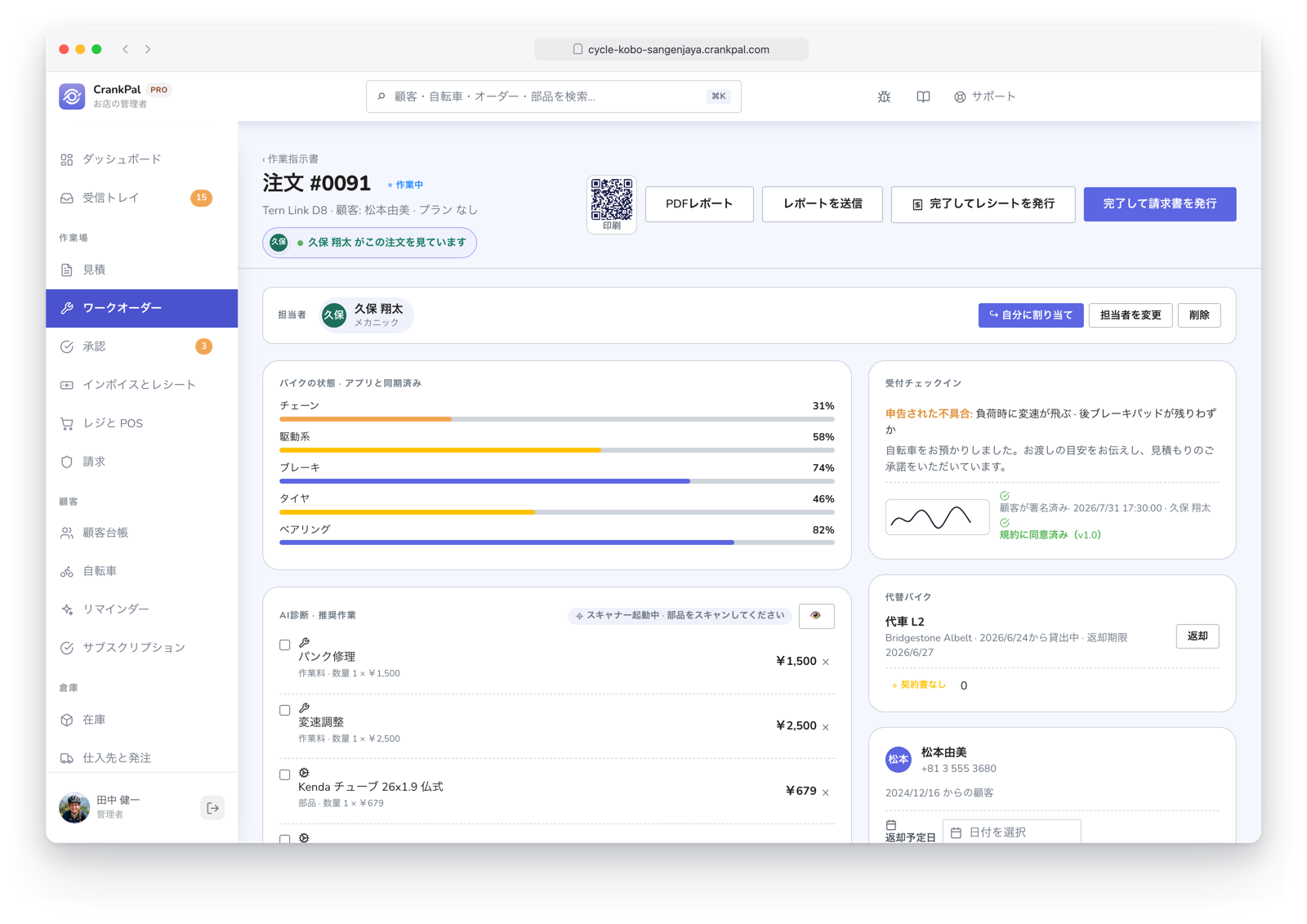This screenshot has height=924, width=1307.
Task: Open the bug report icon
Action: click(884, 96)
